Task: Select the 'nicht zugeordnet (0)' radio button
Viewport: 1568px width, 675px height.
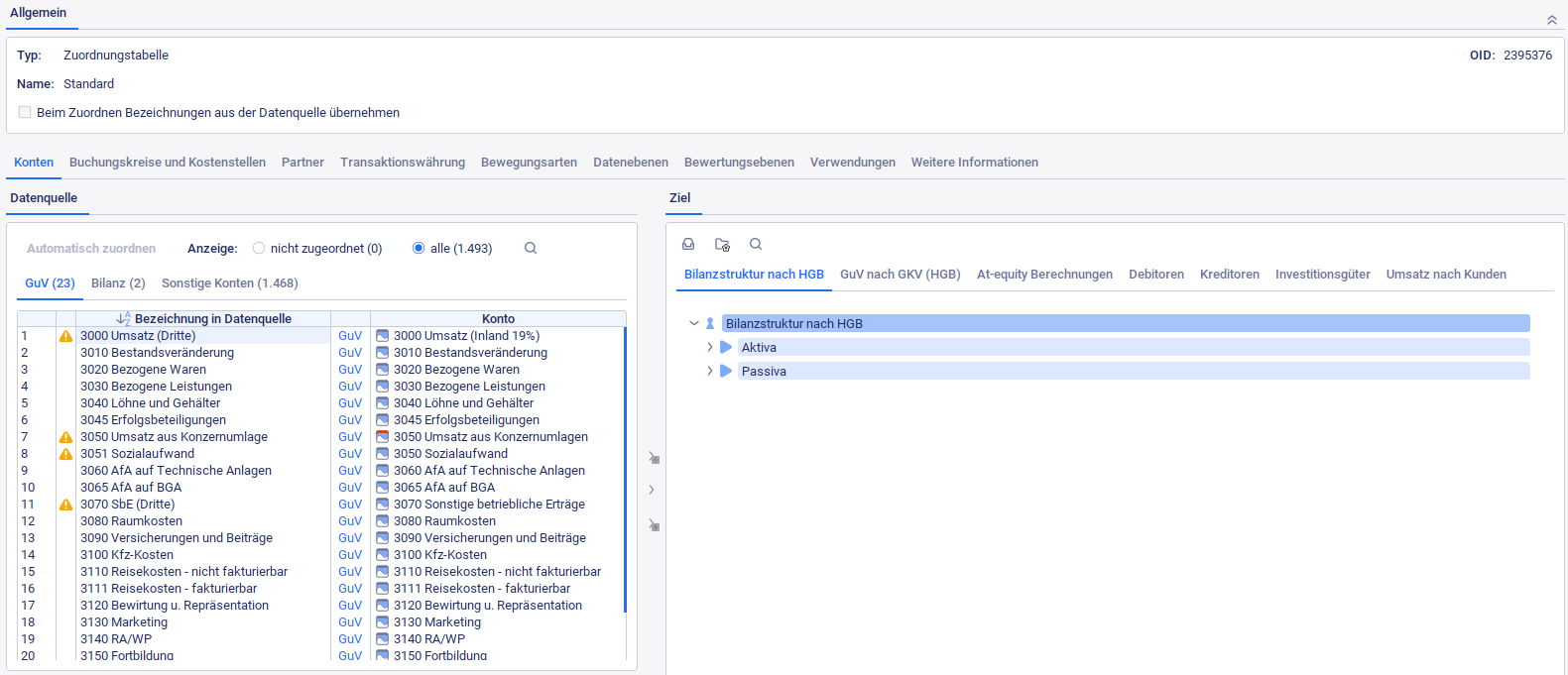Action: (x=259, y=248)
